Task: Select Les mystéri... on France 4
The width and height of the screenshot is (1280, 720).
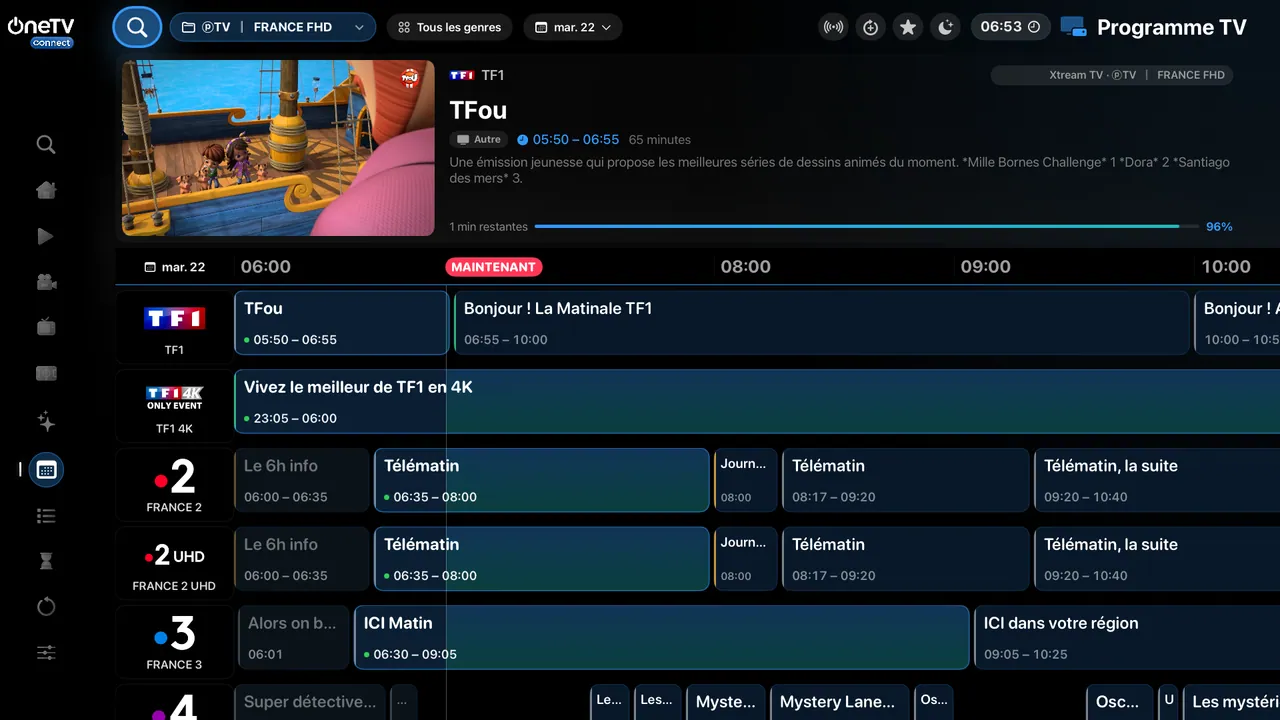Action: [x=1232, y=702]
